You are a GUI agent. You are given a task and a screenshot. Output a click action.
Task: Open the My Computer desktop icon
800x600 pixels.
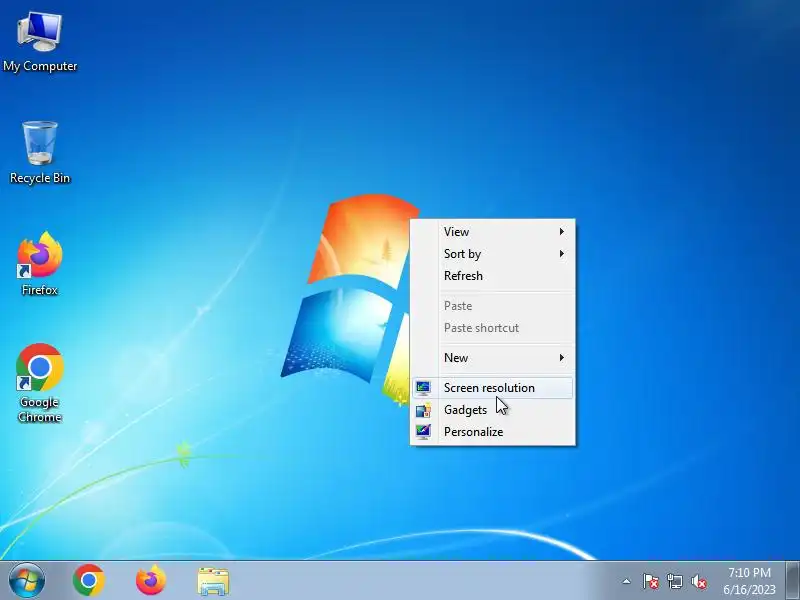40,42
